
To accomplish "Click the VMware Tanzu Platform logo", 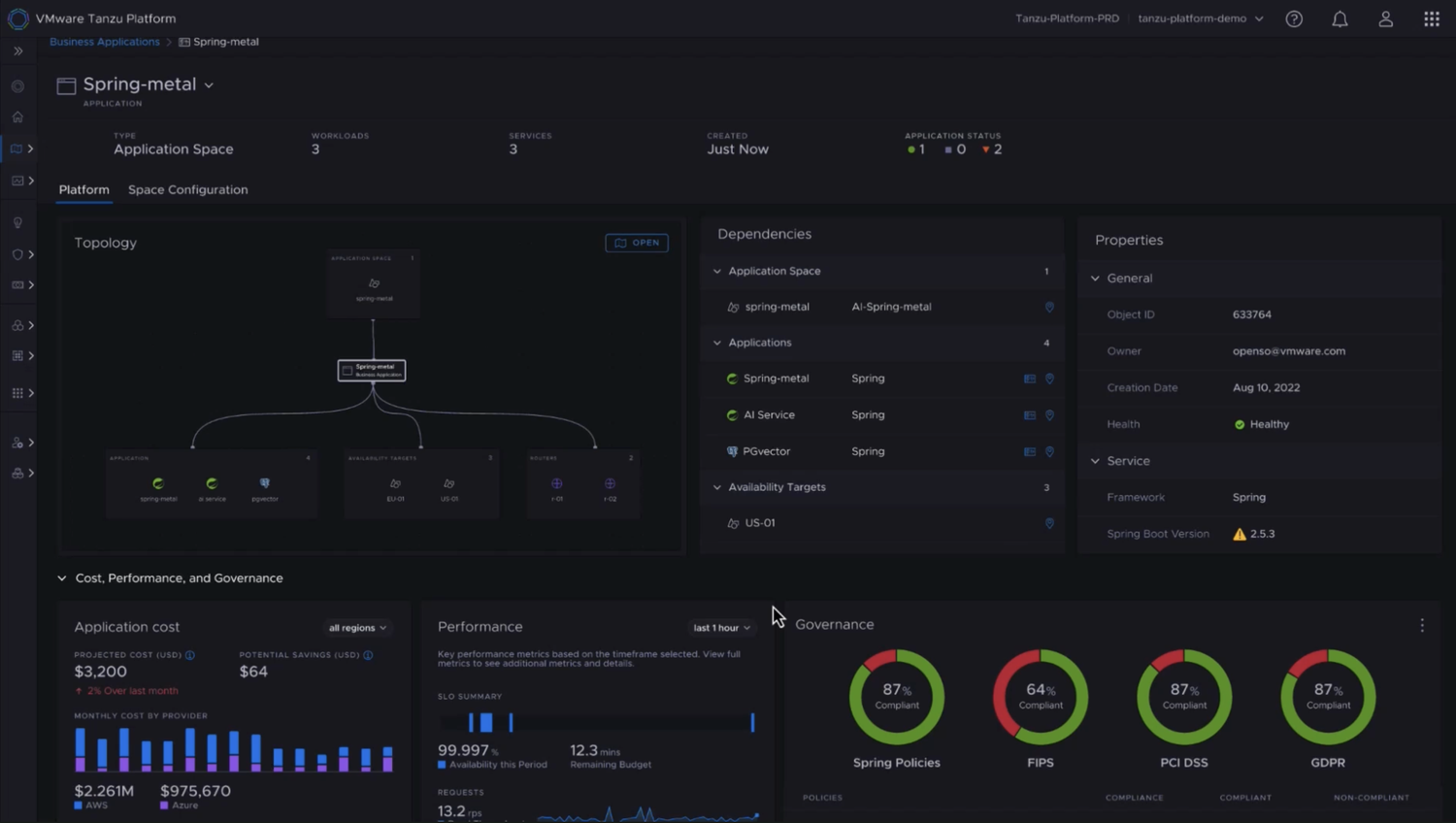I will 17,18.
